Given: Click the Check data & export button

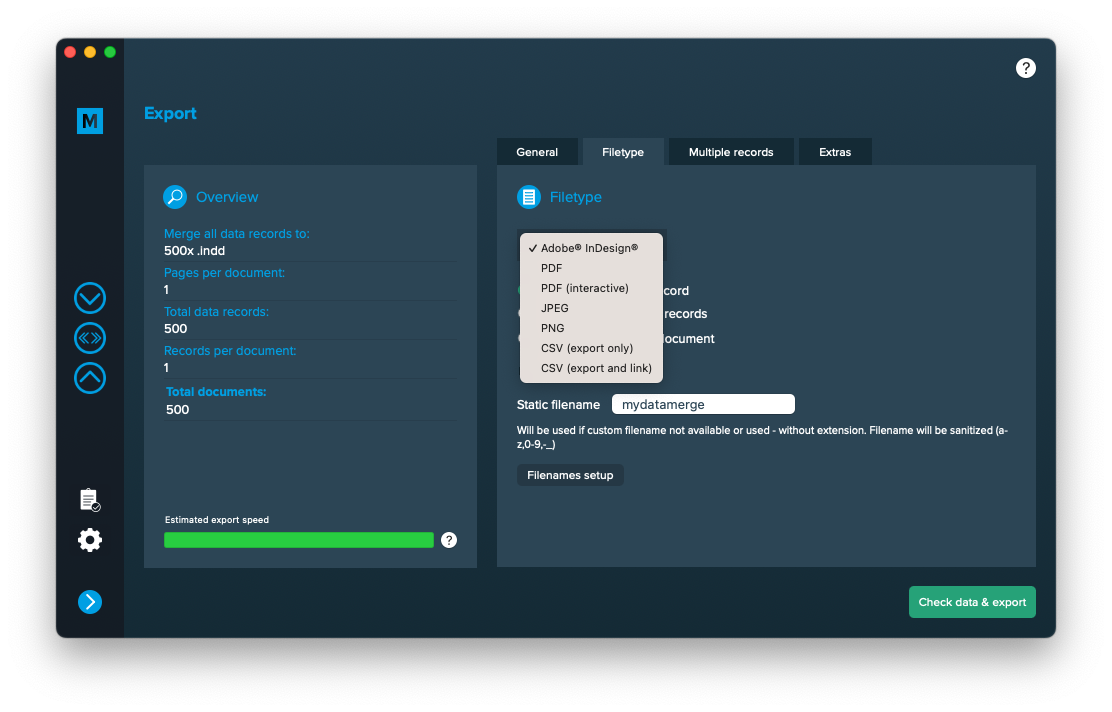Looking at the screenshot, I should point(972,602).
